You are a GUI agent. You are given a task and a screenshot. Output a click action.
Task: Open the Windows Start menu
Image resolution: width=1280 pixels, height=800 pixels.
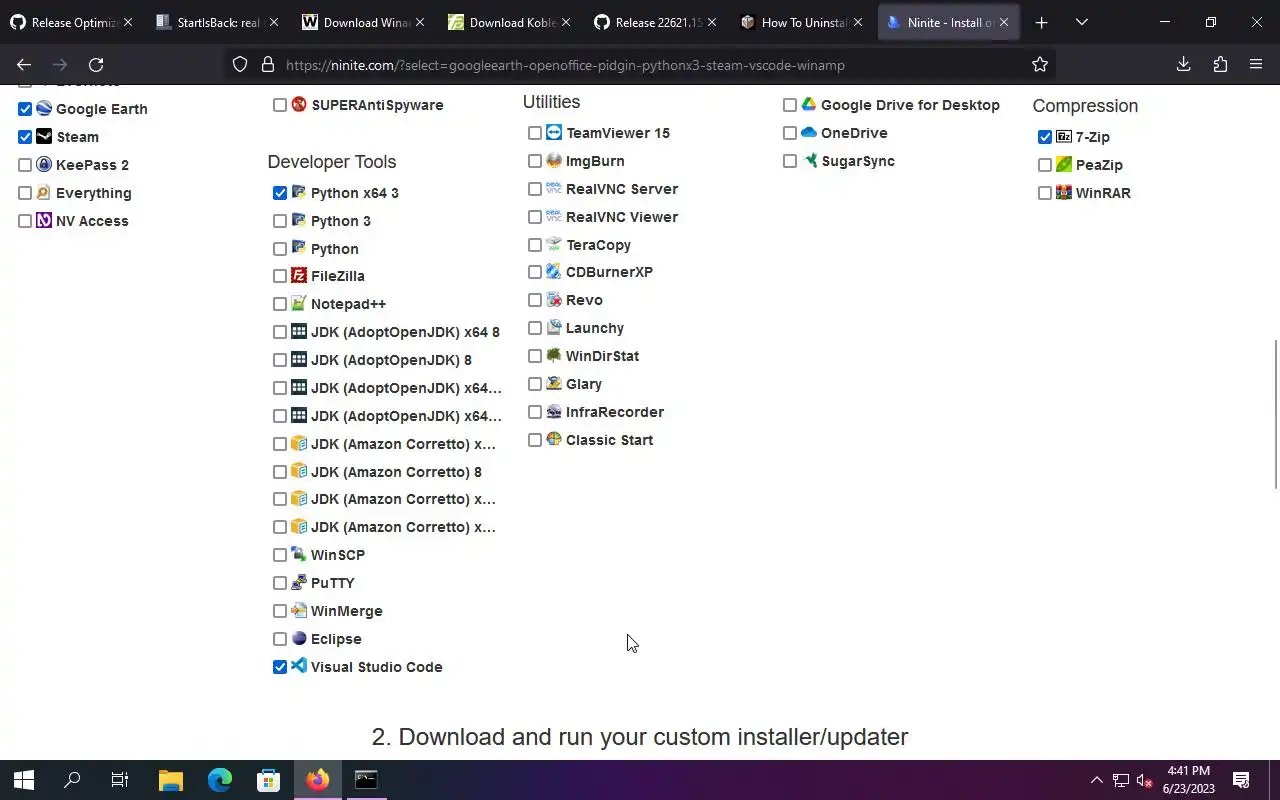click(x=24, y=780)
